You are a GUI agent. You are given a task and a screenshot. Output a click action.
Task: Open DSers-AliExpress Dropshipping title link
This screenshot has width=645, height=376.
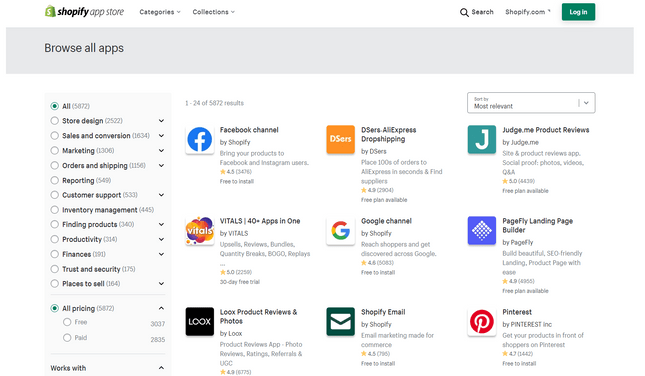coord(389,135)
